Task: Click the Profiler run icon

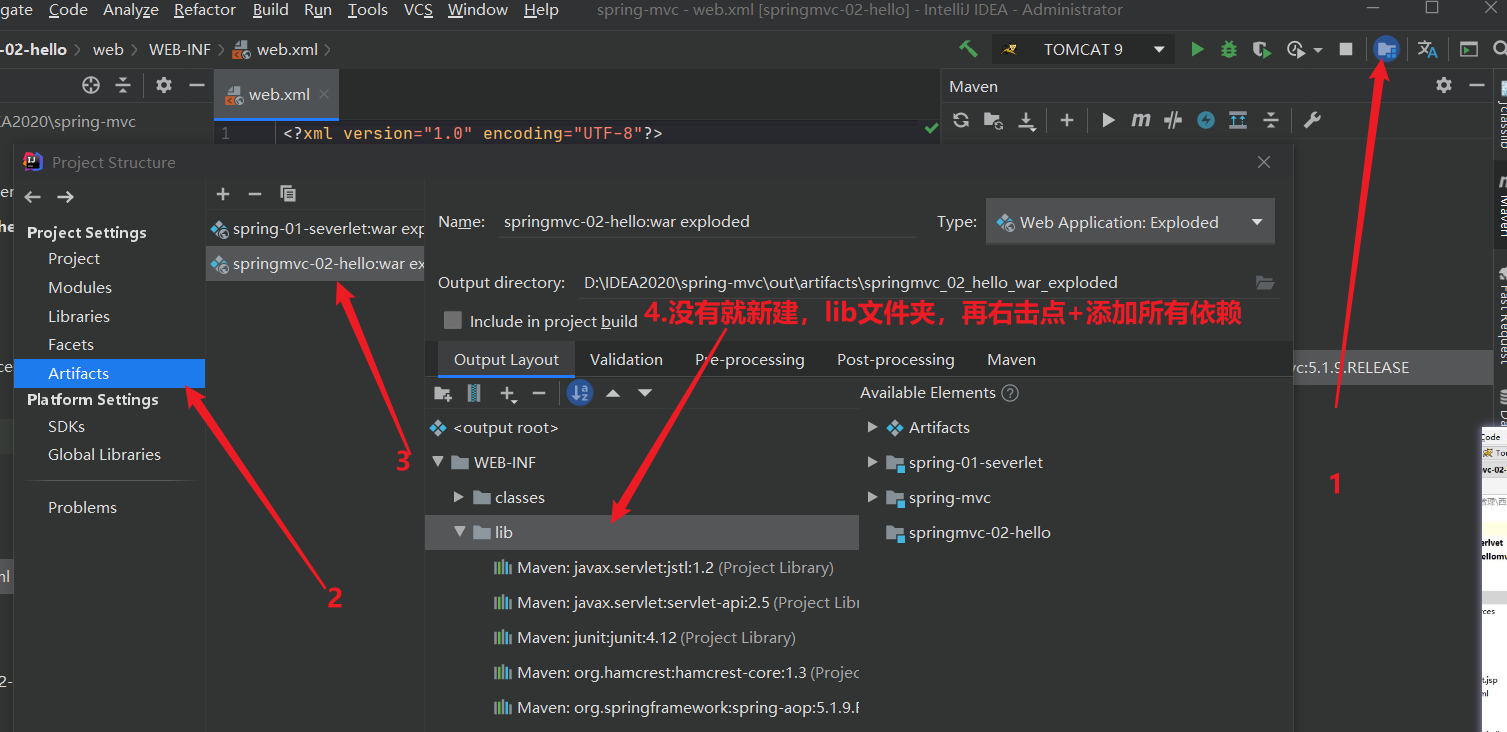Action: pyautogui.click(x=1297, y=49)
